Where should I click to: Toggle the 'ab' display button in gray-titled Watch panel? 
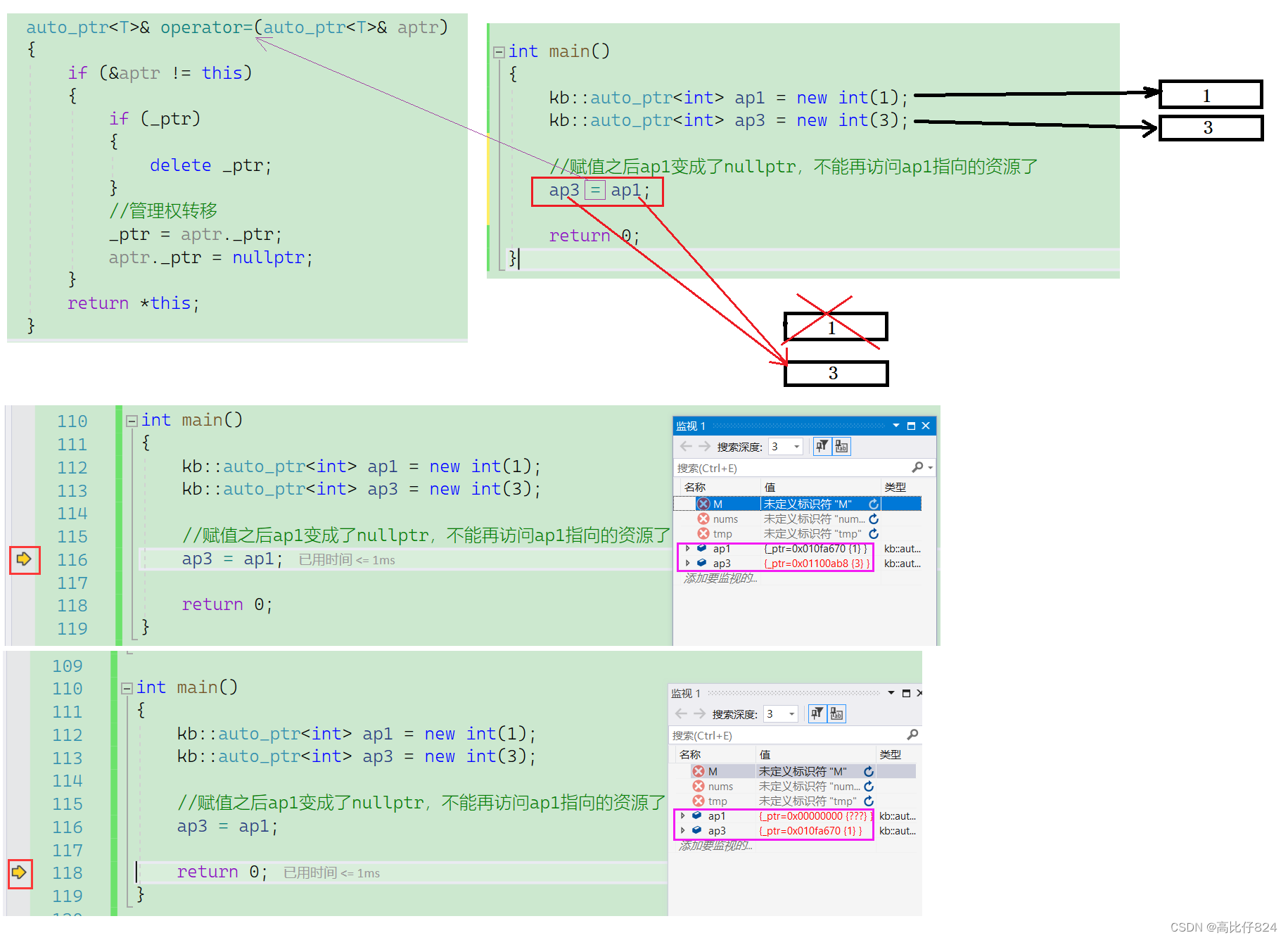point(836,713)
